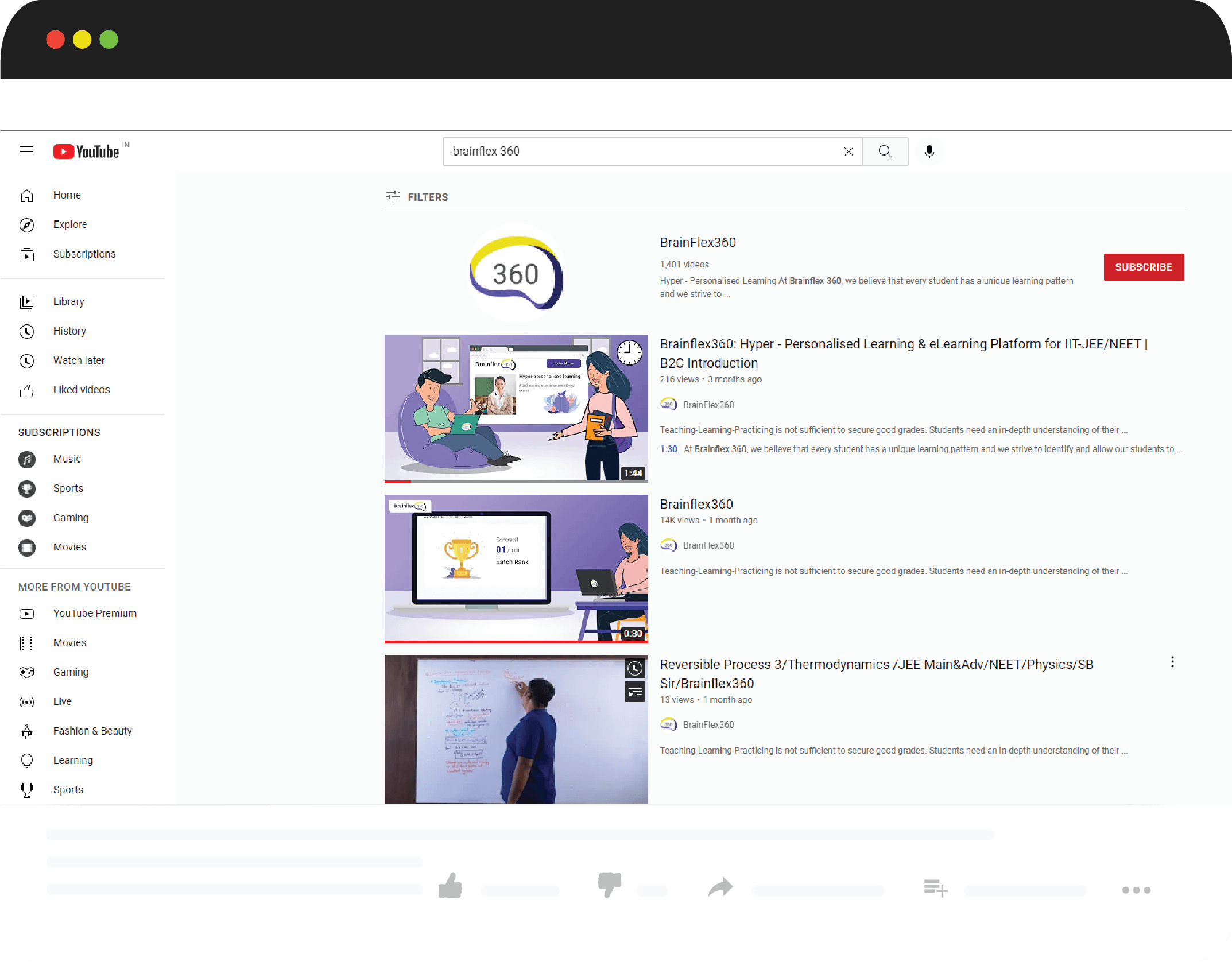
Task: Click the channel name under the 14K views video
Action: (708, 545)
